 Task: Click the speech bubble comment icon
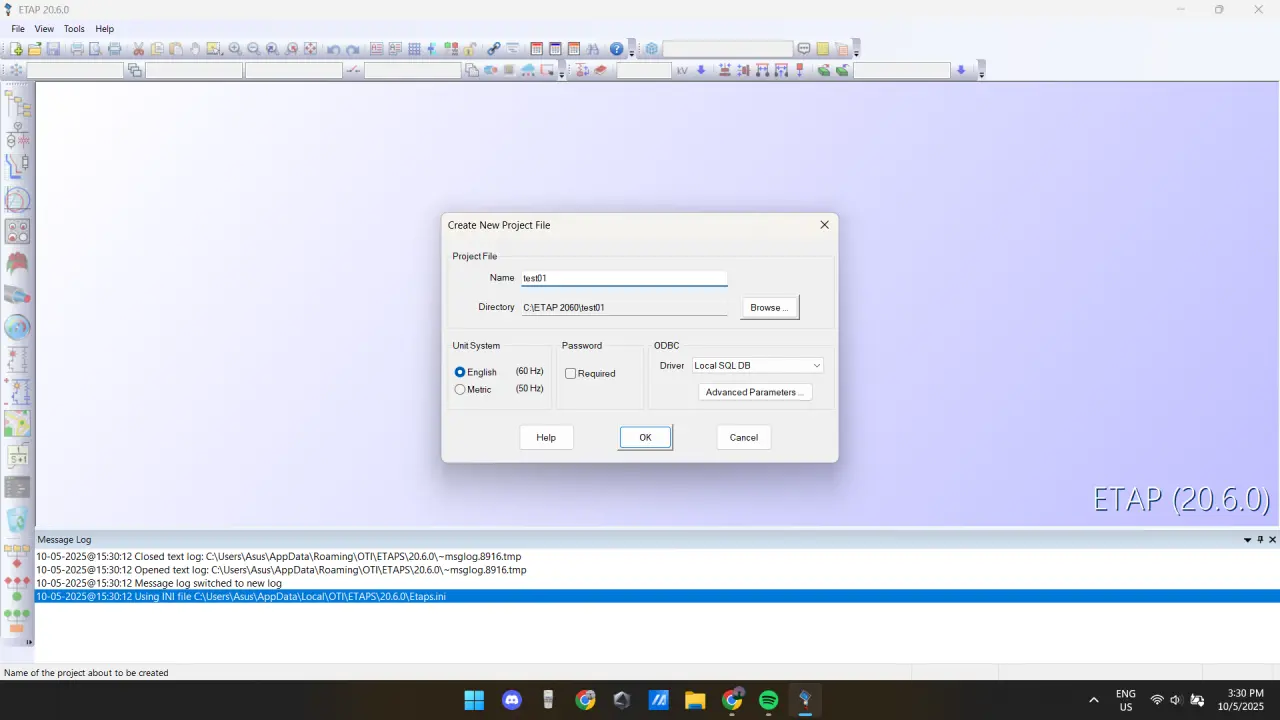[803, 49]
